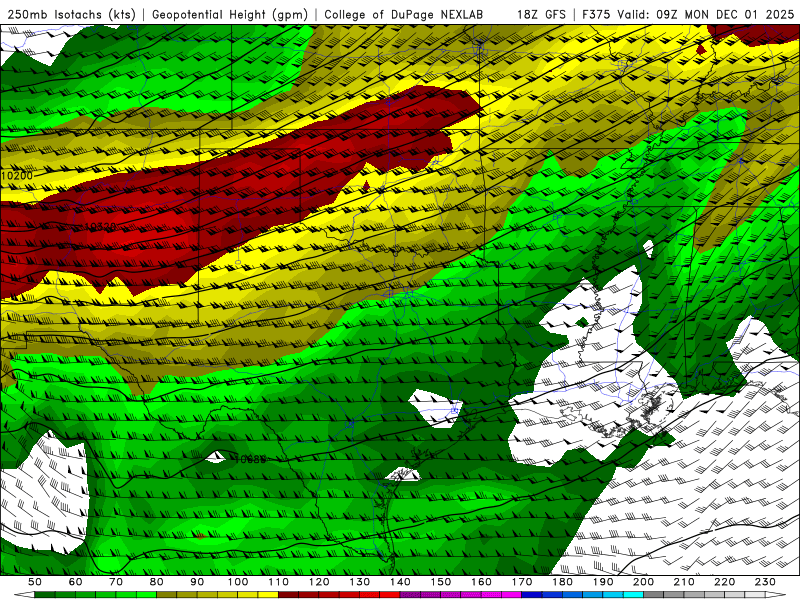Click the 80 value on the color scale
Image resolution: width=800 pixels, height=600 pixels.
157,582
